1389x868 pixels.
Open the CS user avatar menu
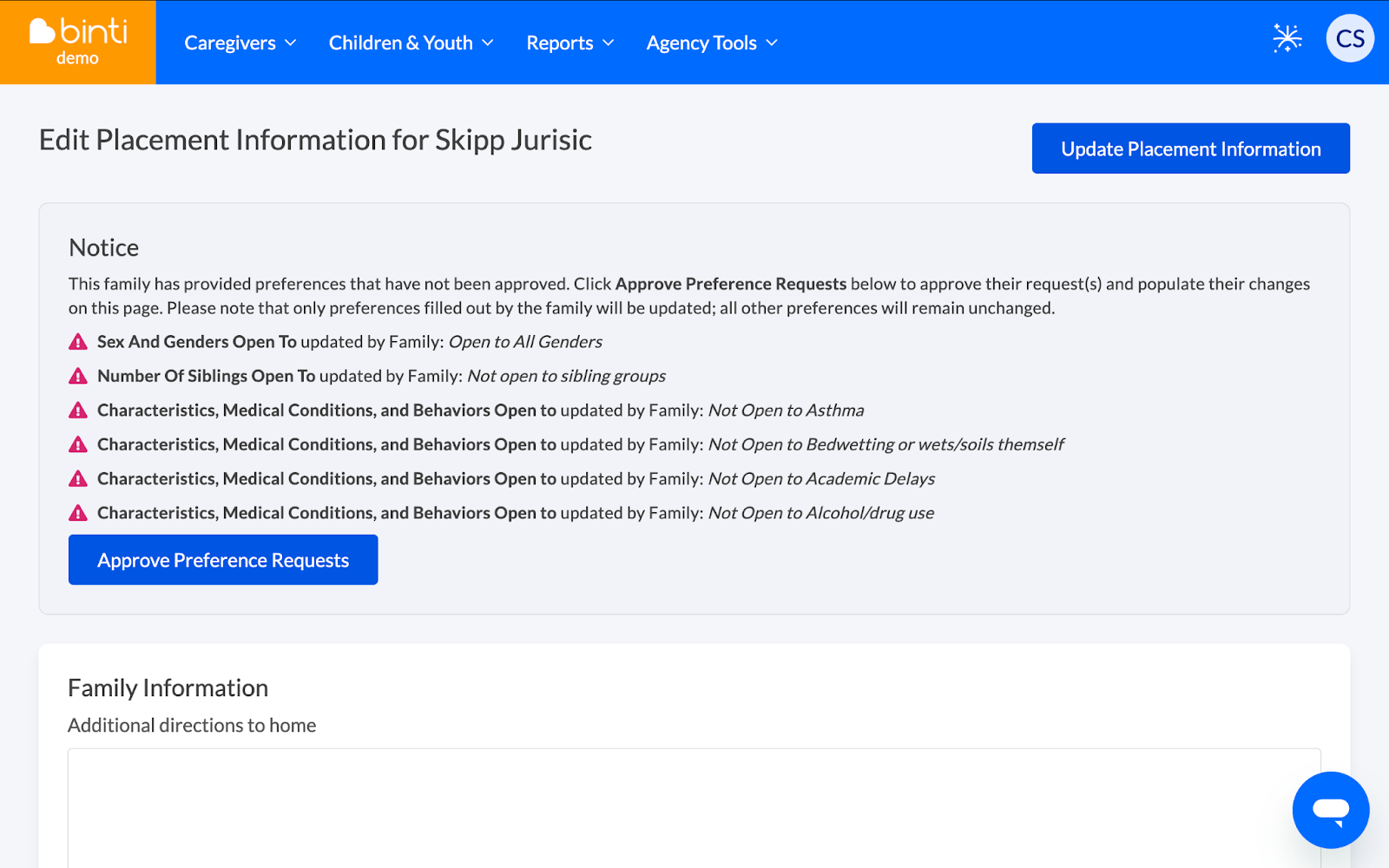[x=1349, y=39]
